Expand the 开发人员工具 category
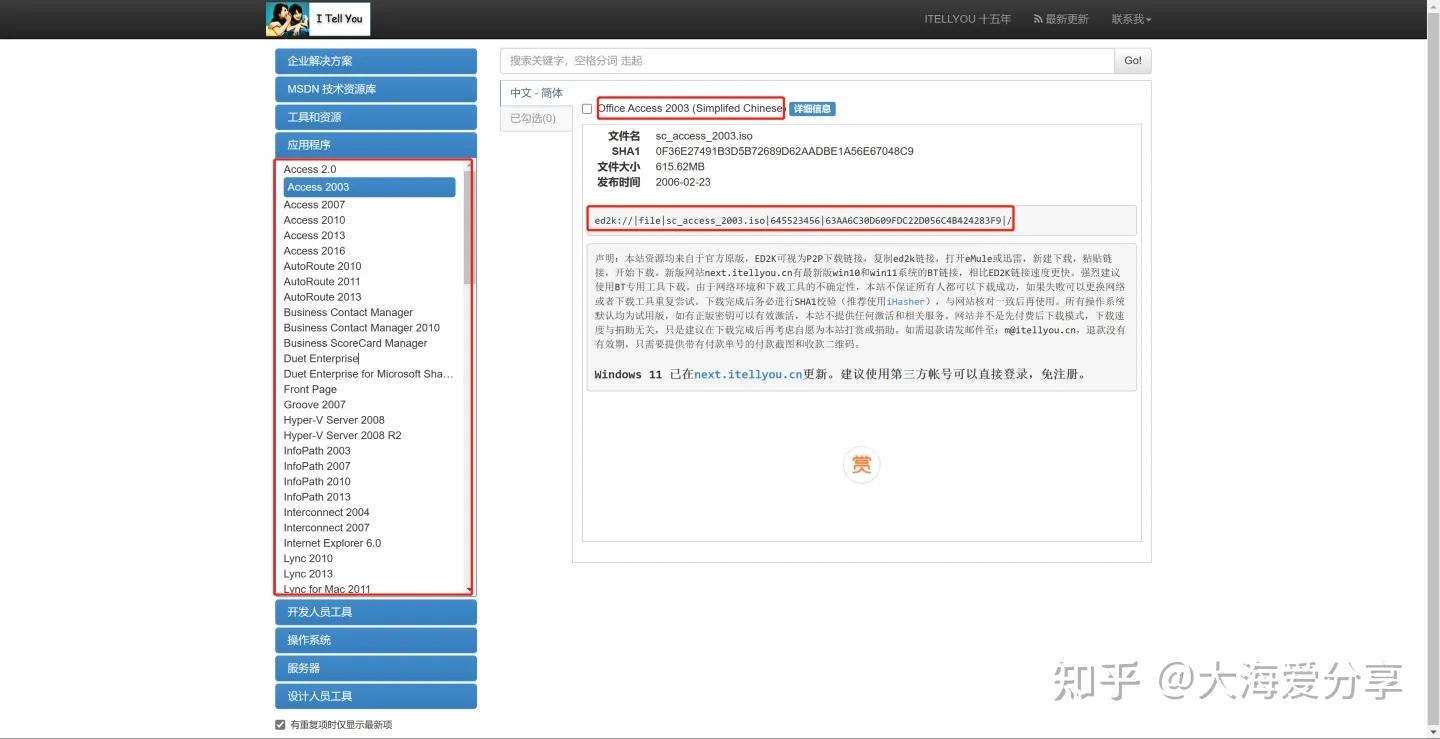This screenshot has height=739, width=1440. [x=375, y=611]
